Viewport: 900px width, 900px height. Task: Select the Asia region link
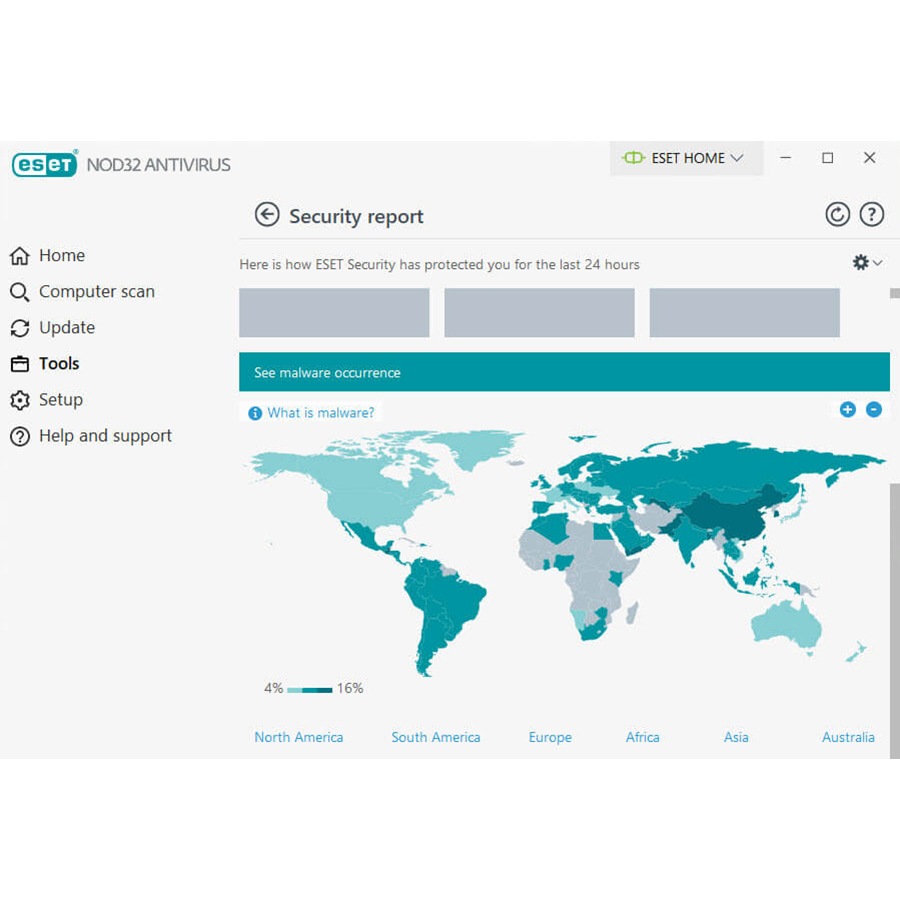coord(736,737)
